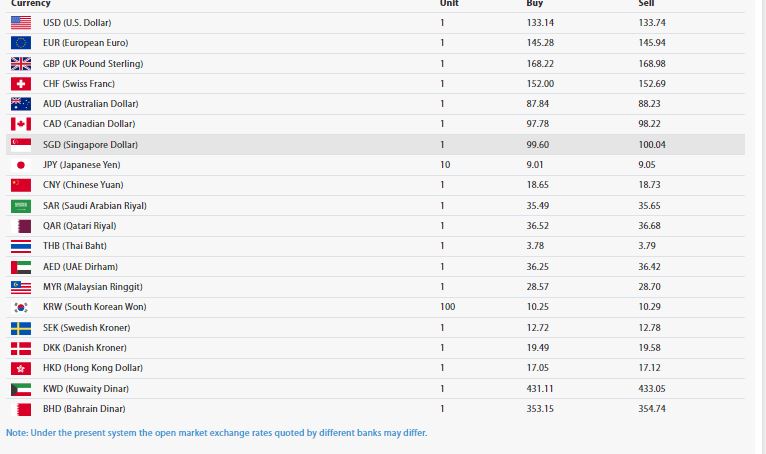Click the BHD (Bahrain Dinar) label

[x=84, y=409]
